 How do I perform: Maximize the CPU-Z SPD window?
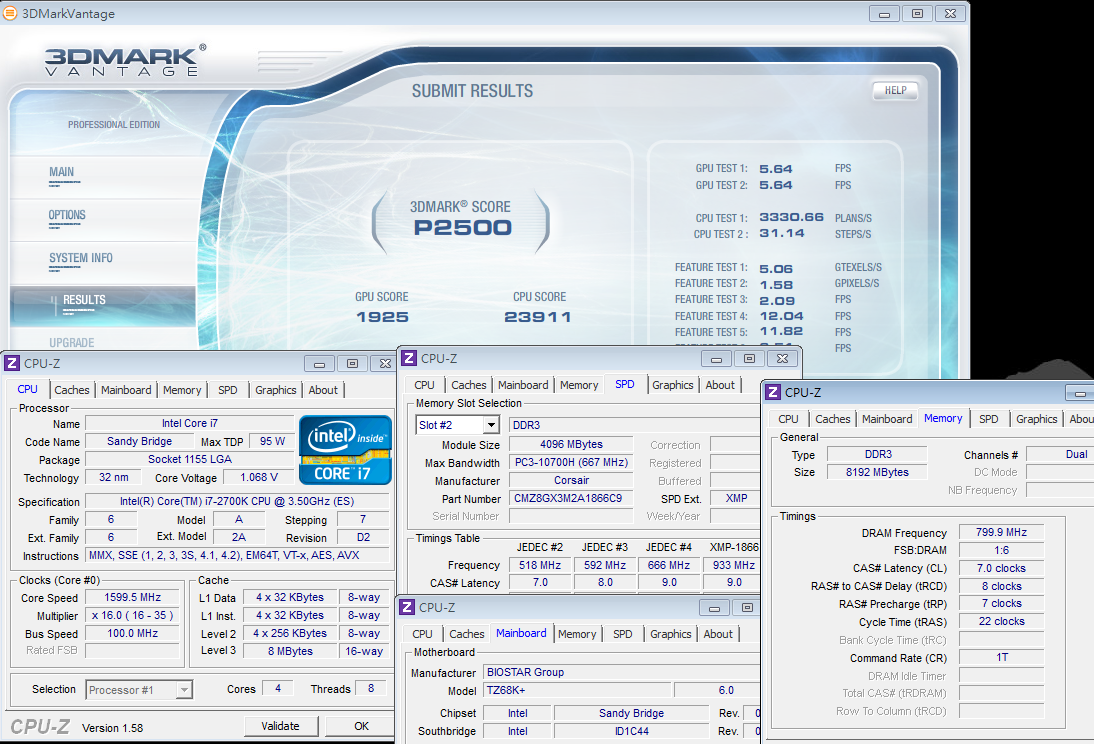749,359
